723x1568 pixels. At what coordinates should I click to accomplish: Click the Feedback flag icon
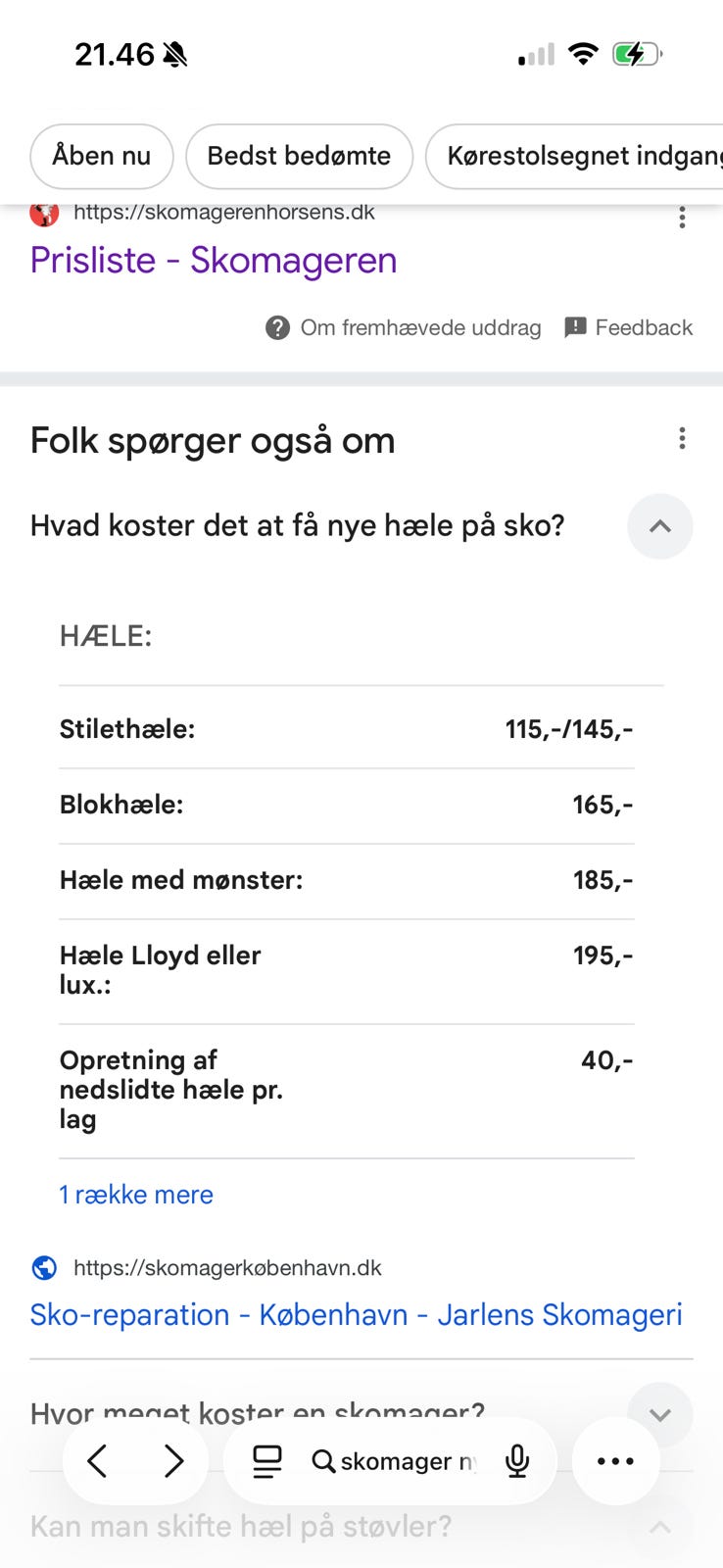tap(575, 327)
